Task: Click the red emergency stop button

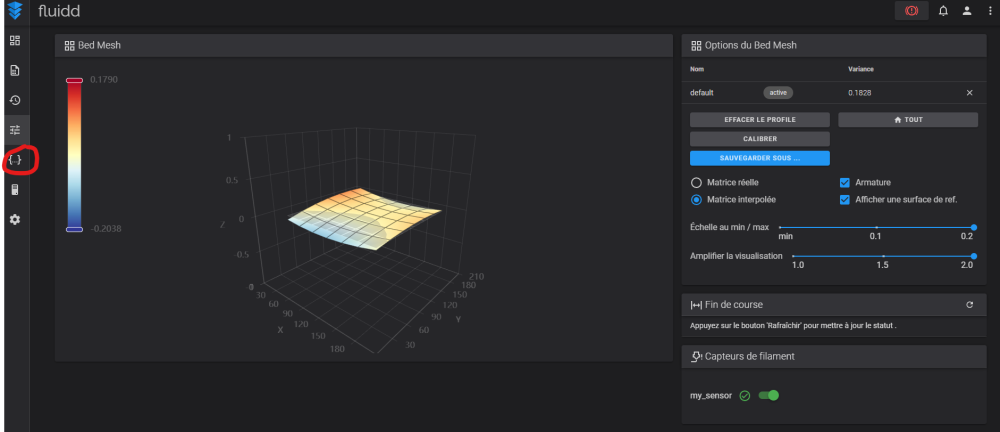Action: pos(911,11)
